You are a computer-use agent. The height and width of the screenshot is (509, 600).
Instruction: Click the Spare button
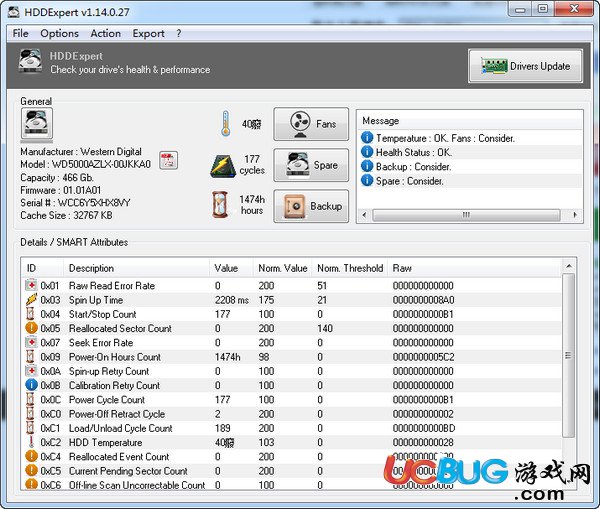coord(311,165)
